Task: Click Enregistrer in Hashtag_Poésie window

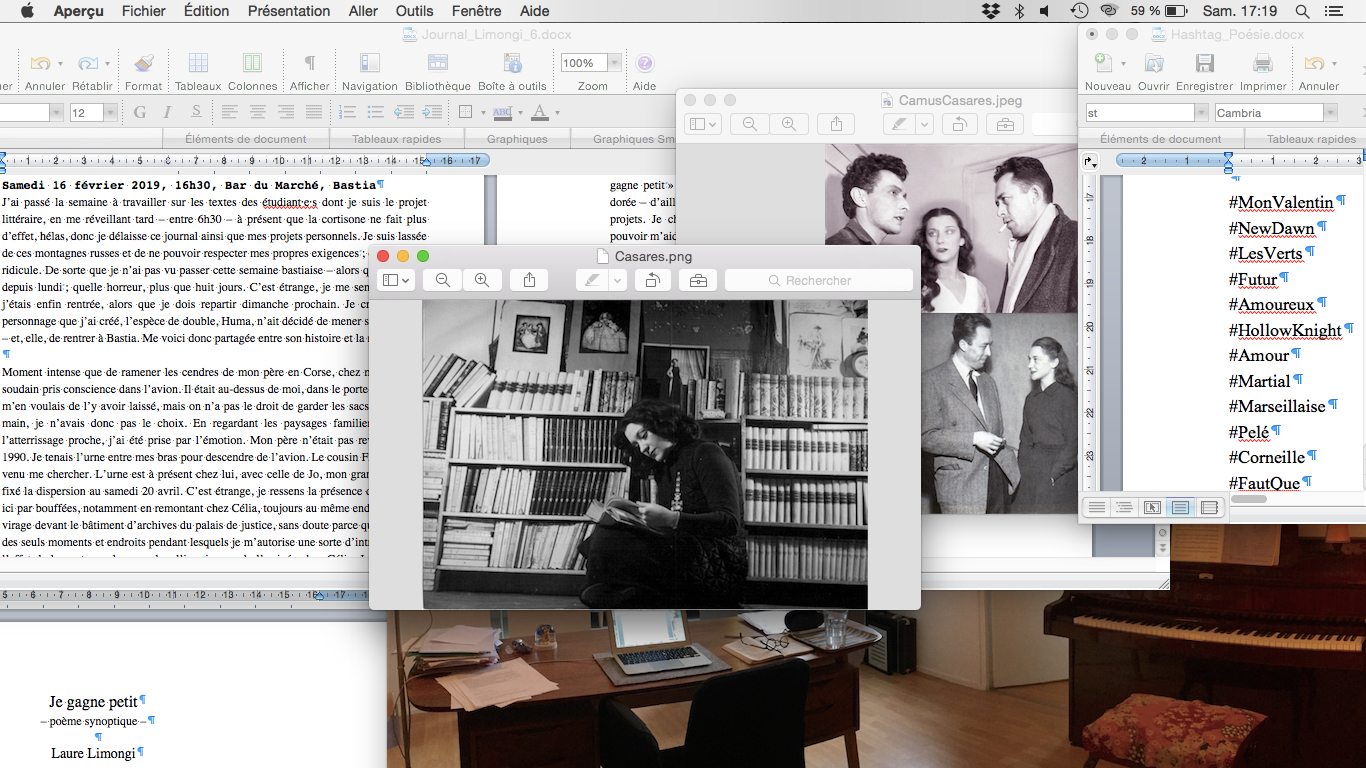Action: (1204, 64)
